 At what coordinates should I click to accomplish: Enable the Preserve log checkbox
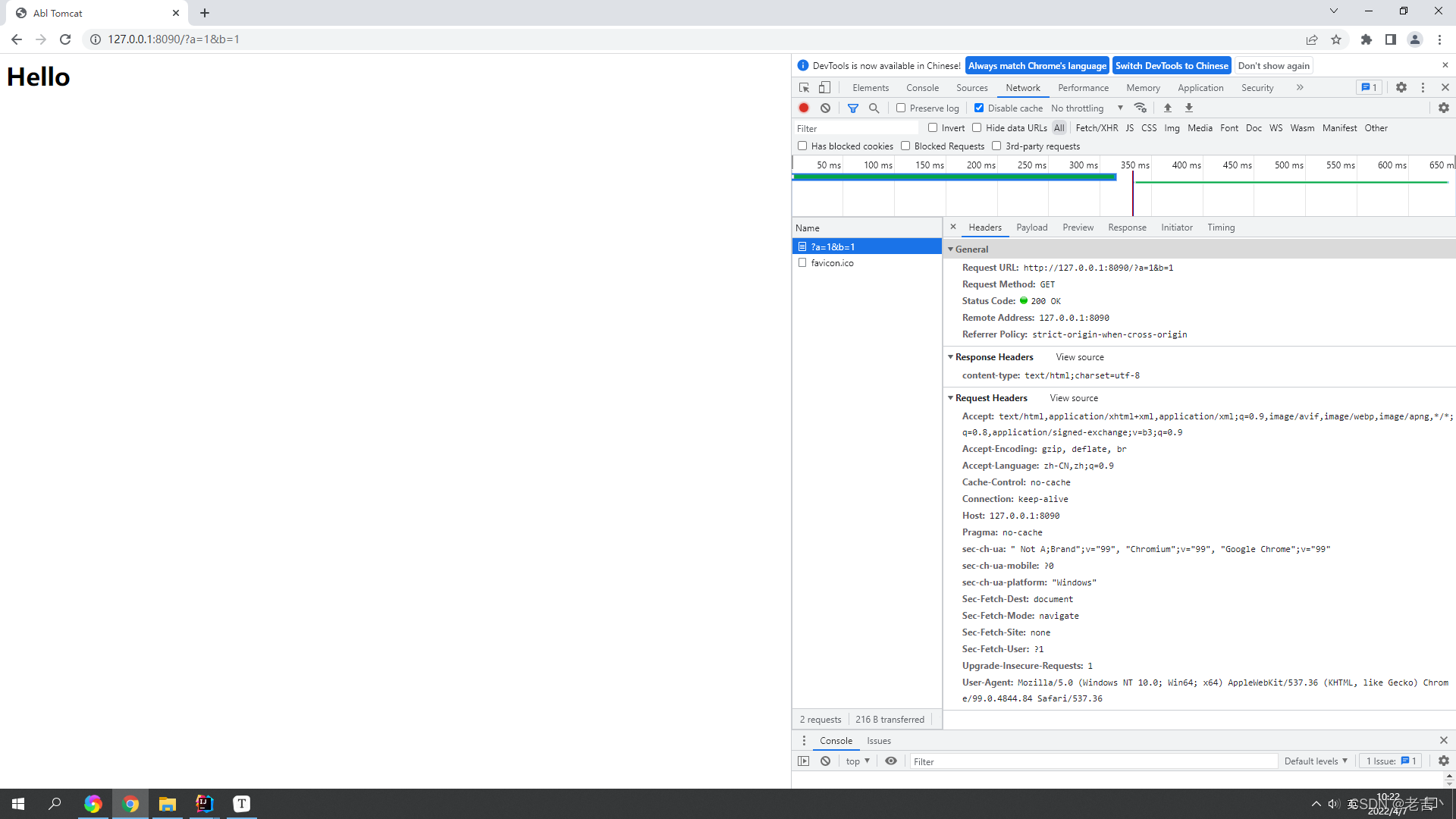[901, 108]
